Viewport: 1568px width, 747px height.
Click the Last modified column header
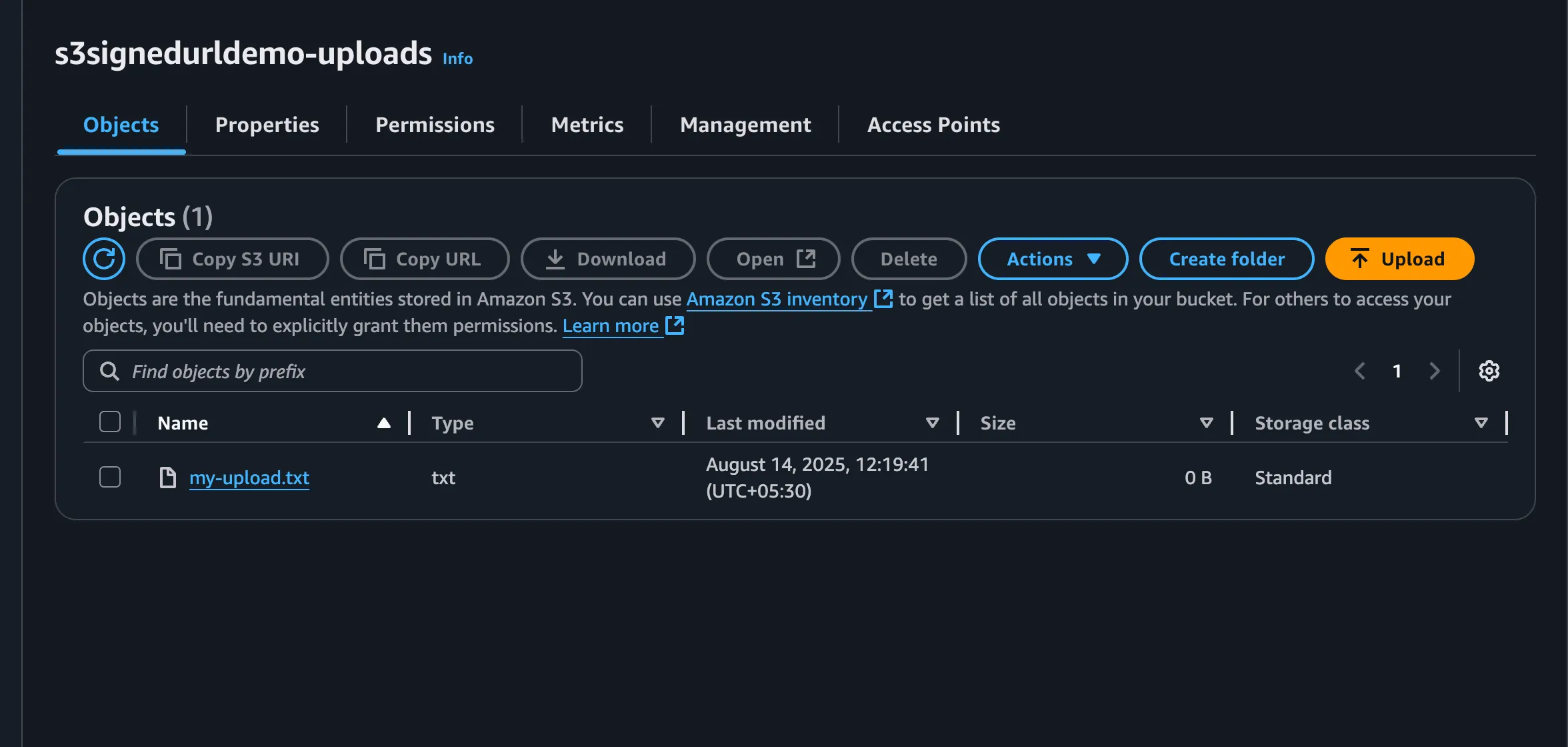[766, 423]
